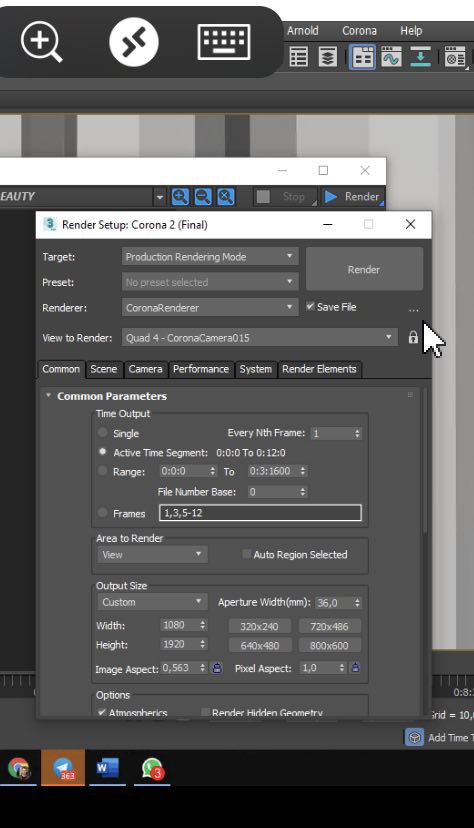Click the download arrow toolbar icon
The height and width of the screenshot is (828, 474).
[420, 57]
